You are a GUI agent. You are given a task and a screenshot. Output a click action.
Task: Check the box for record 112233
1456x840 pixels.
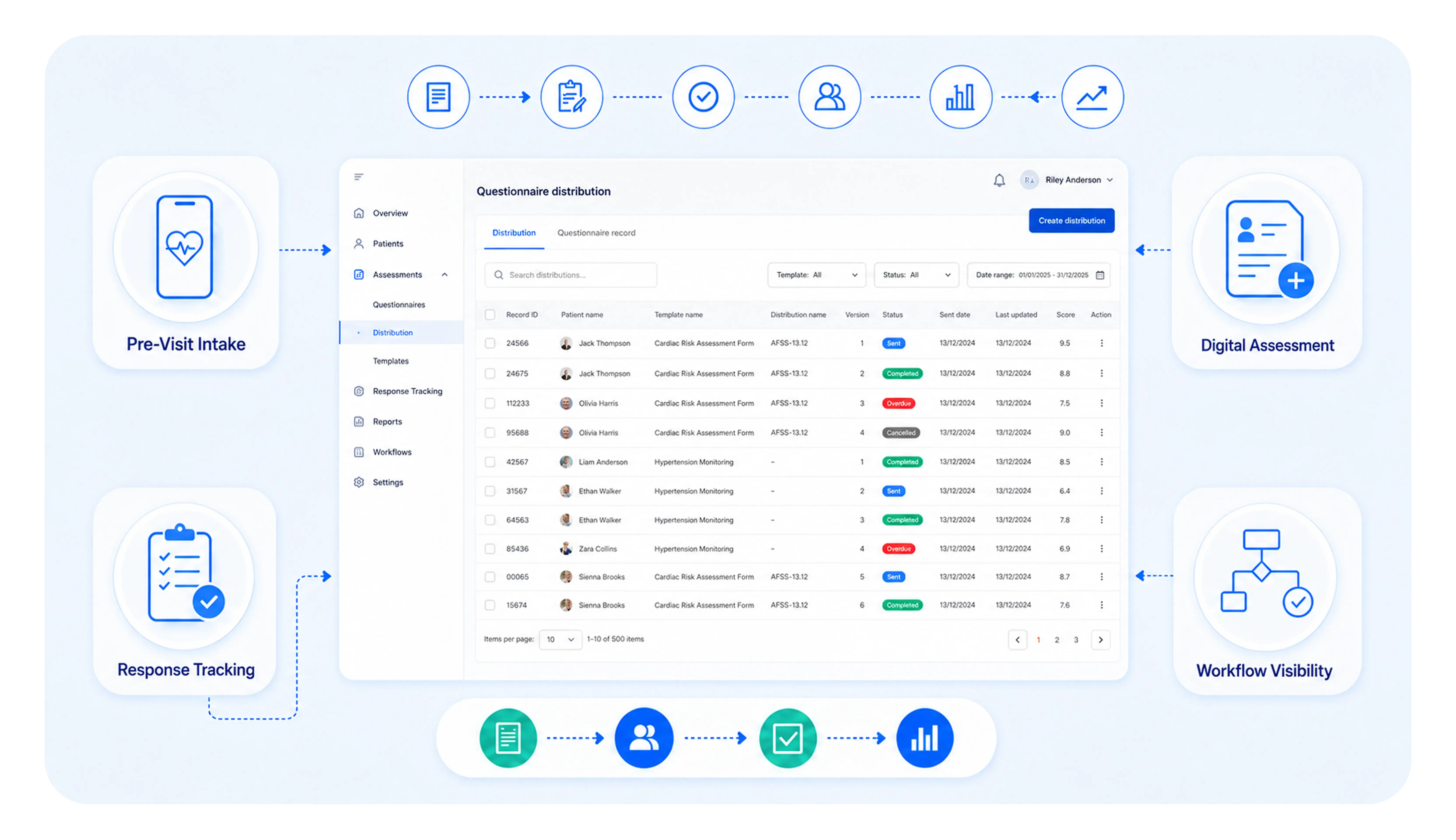(x=490, y=403)
